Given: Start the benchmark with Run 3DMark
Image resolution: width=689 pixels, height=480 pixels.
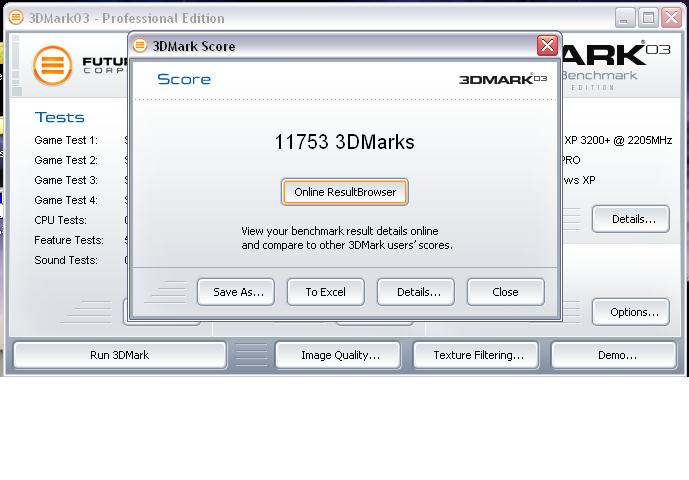Looking at the screenshot, I should pyautogui.click(x=120, y=355).
